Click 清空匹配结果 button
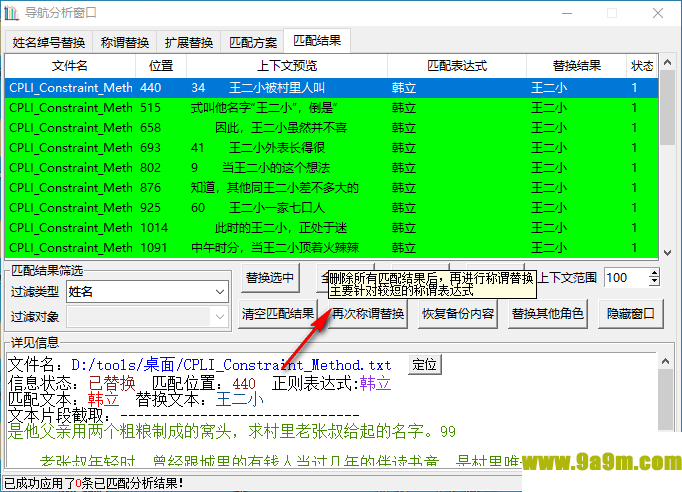 pos(278,314)
